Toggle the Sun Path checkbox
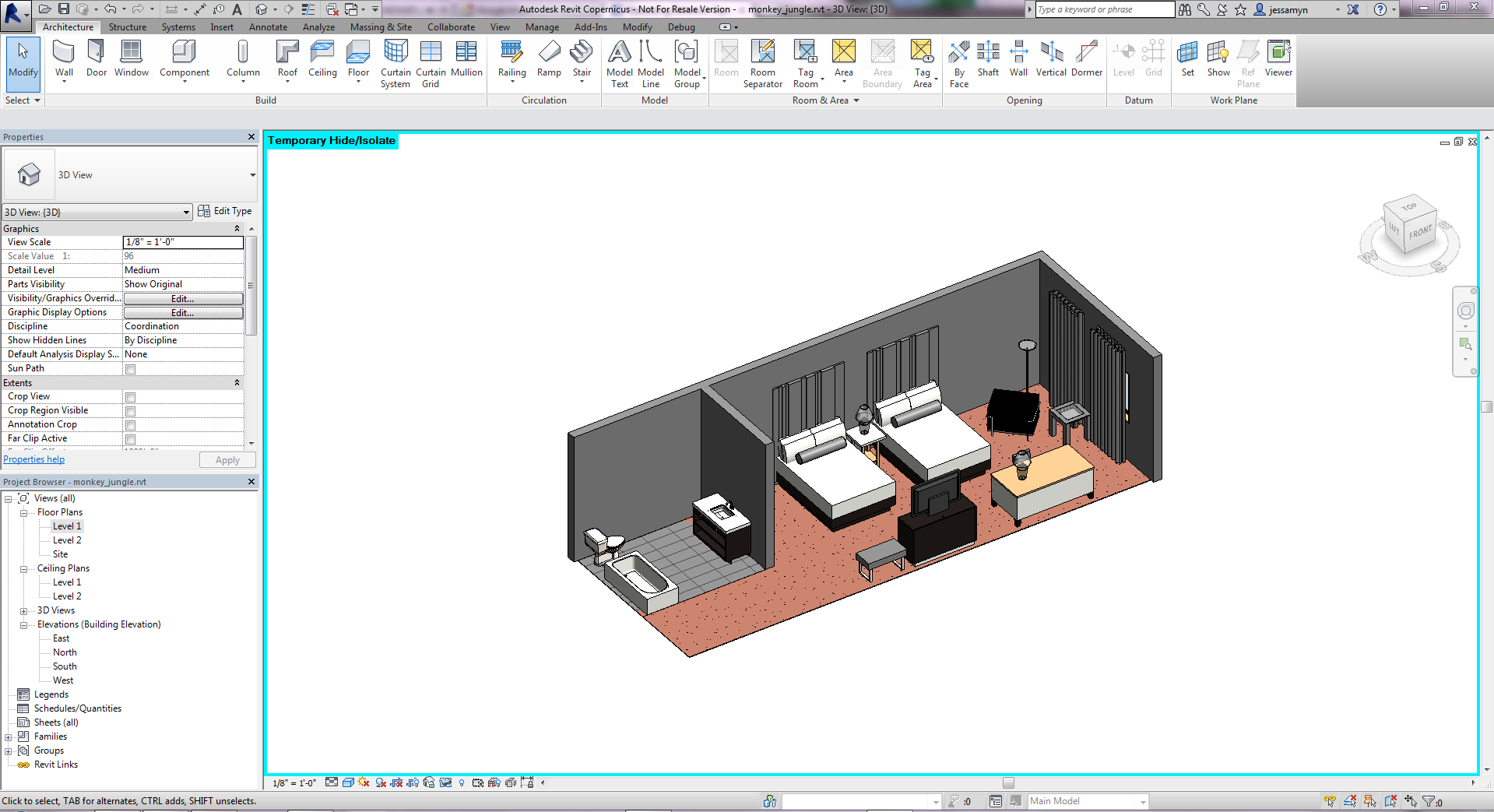 click(x=131, y=369)
